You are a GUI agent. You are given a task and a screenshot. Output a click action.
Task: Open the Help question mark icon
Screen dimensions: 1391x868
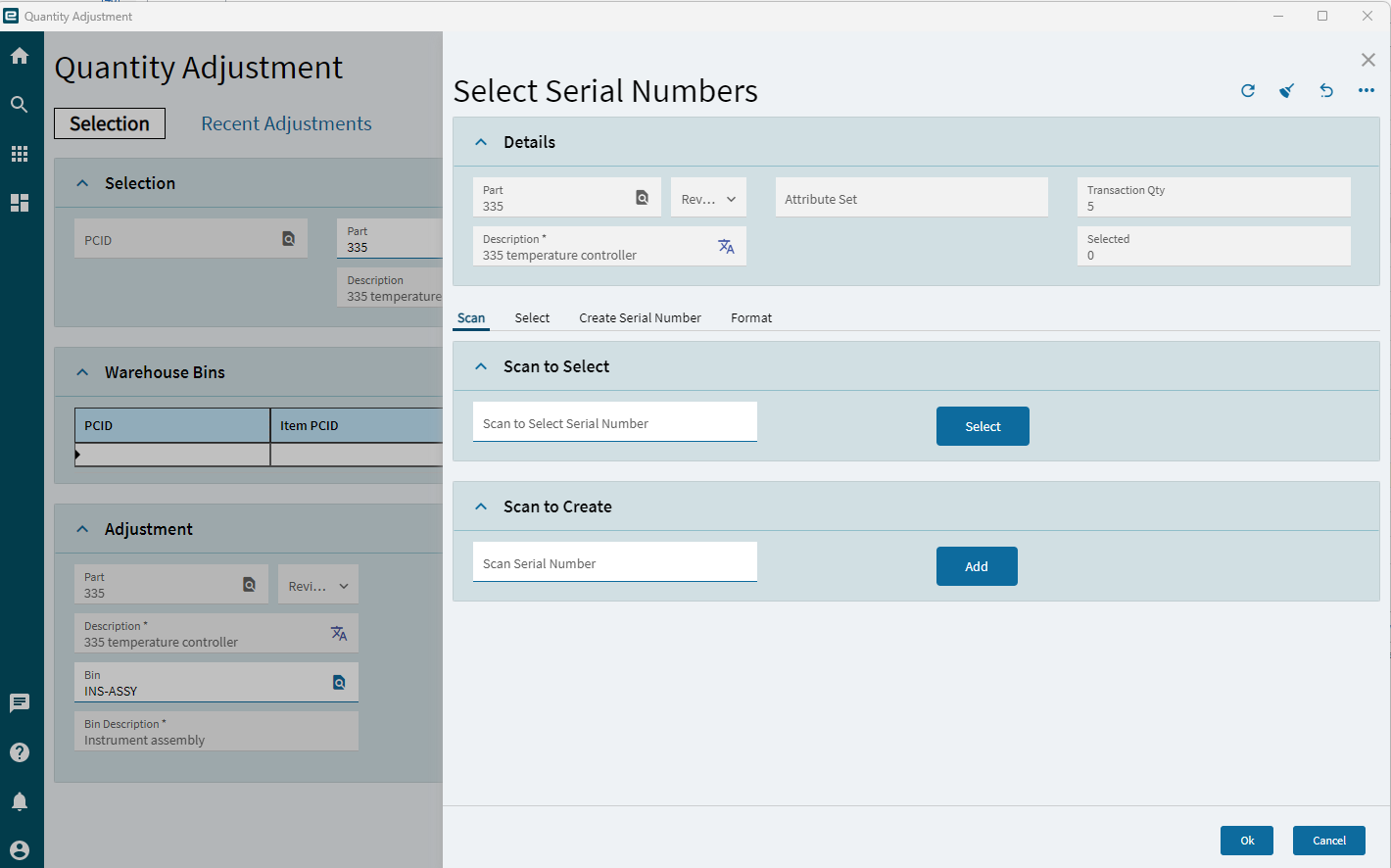point(20,751)
